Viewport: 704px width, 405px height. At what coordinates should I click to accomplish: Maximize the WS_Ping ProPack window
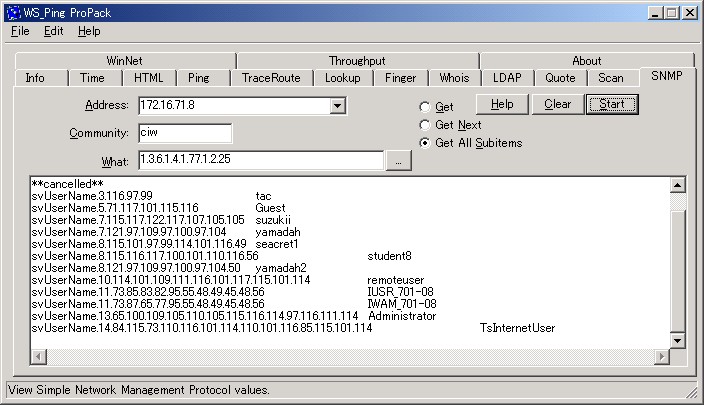click(x=672, y=13)
